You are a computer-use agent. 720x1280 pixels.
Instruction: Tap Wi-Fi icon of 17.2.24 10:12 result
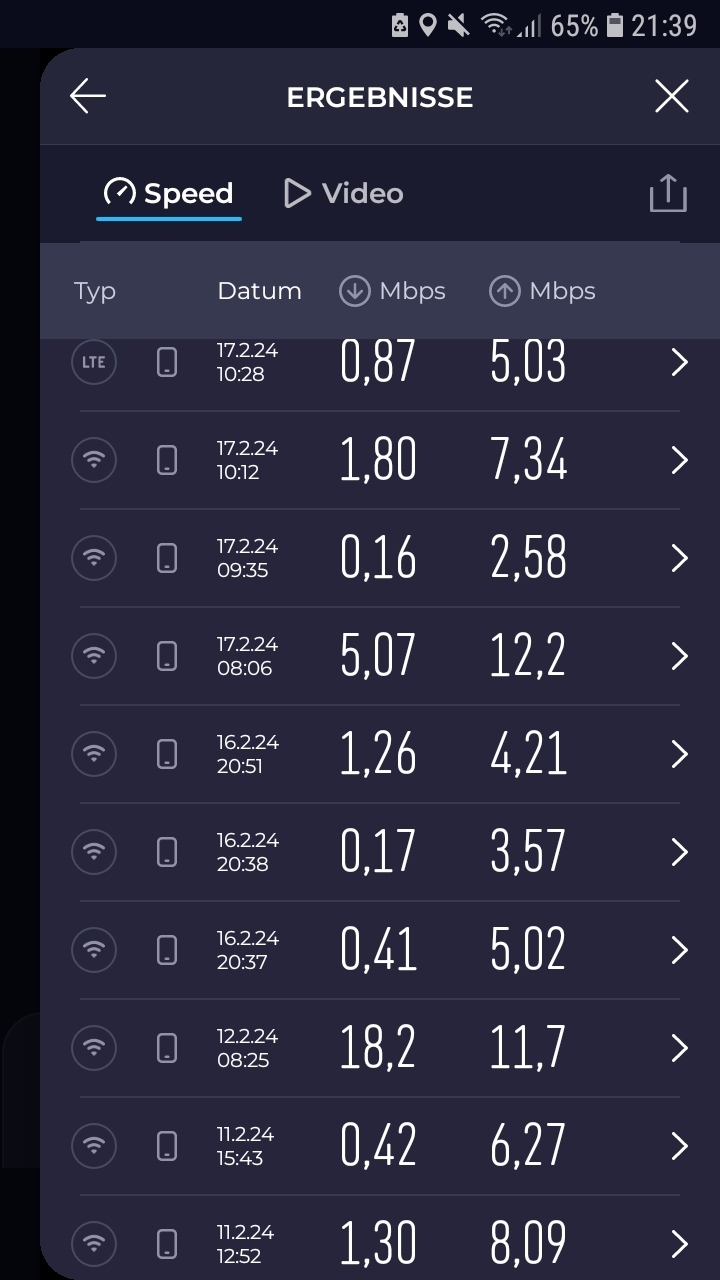pos(94,460)
